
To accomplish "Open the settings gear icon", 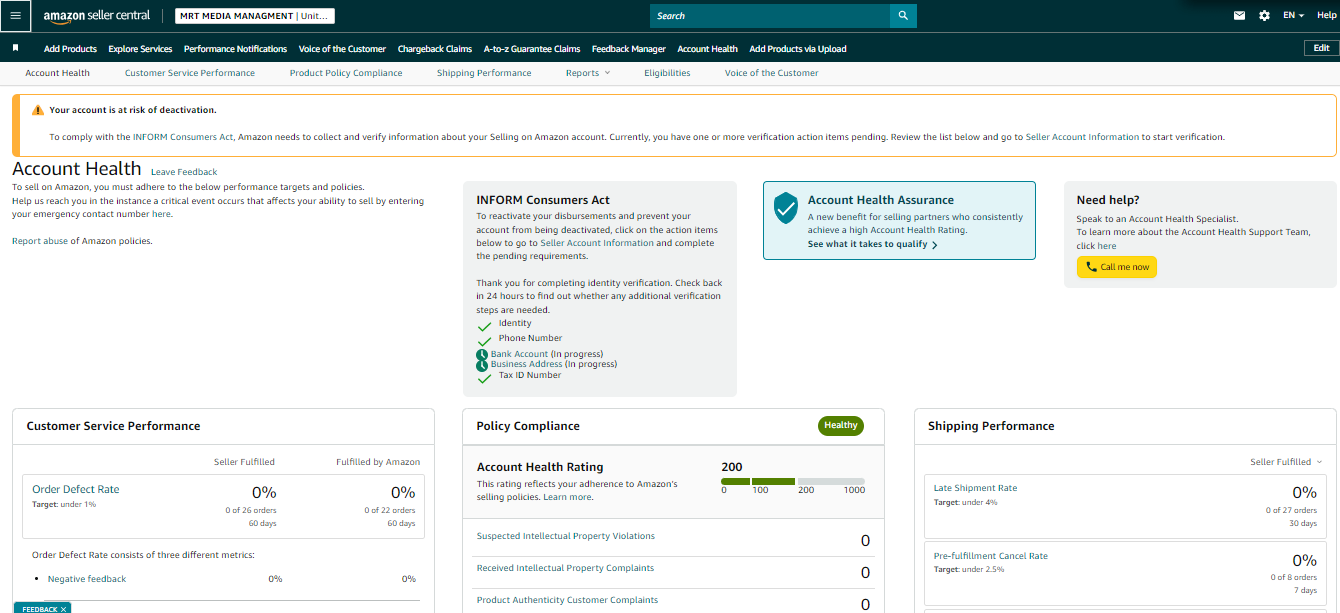I will tap(1264, 16).
